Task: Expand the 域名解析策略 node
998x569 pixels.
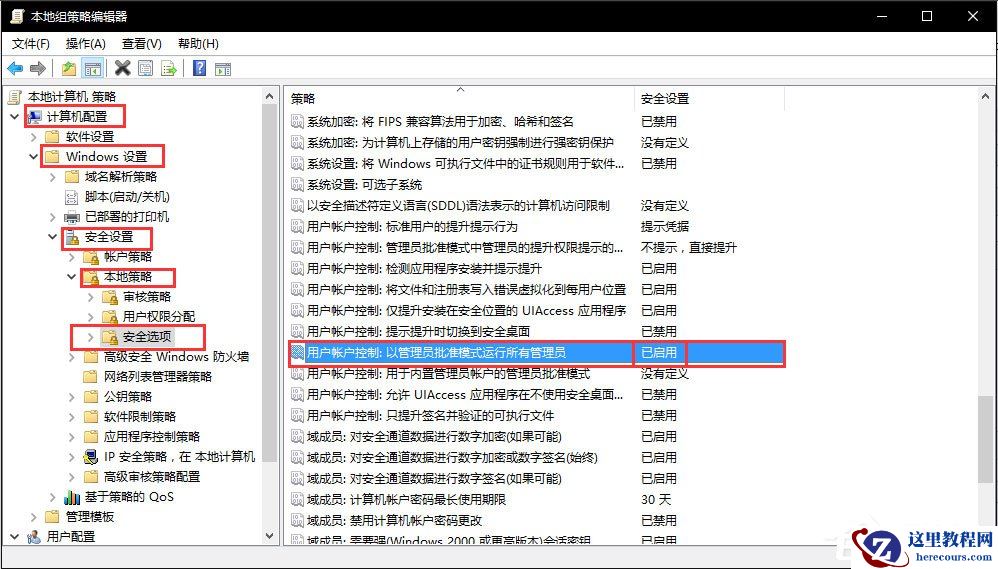Action: pos(53,177)
